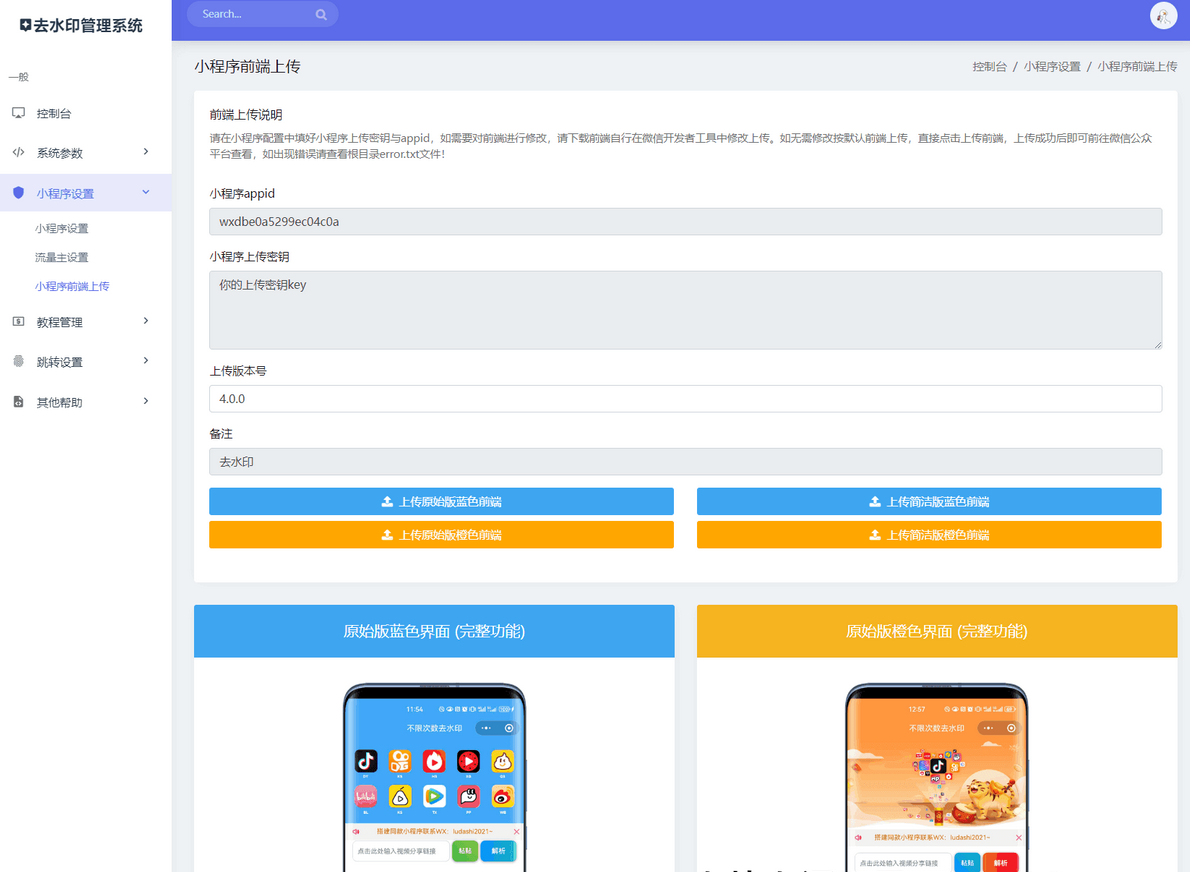Open the 其他帮助 sidebar menu
This screenshot has height=872, width=1190.
point(86,401)
